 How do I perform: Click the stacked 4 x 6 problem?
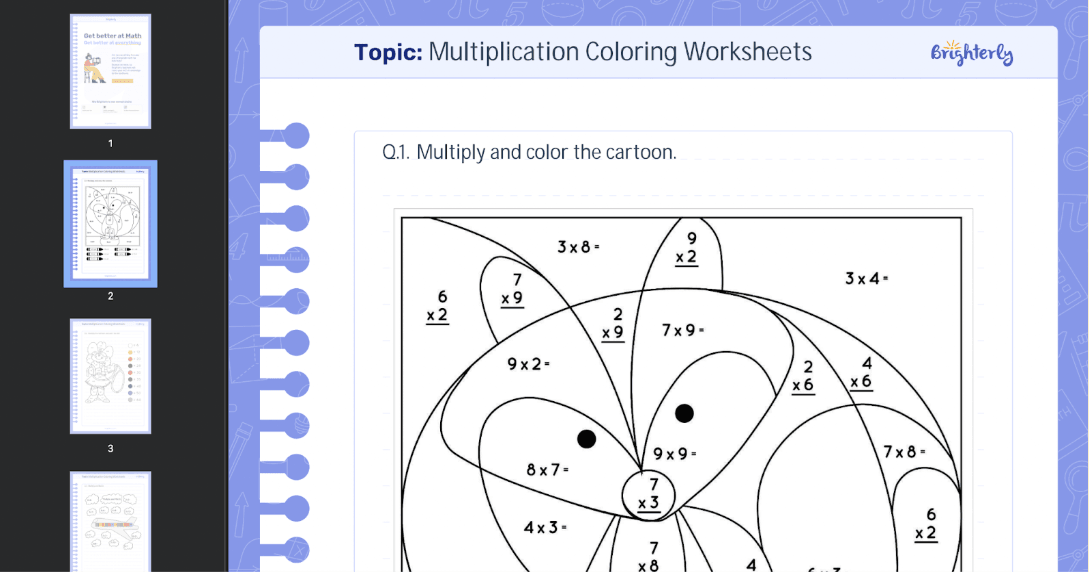coord(861,372)
